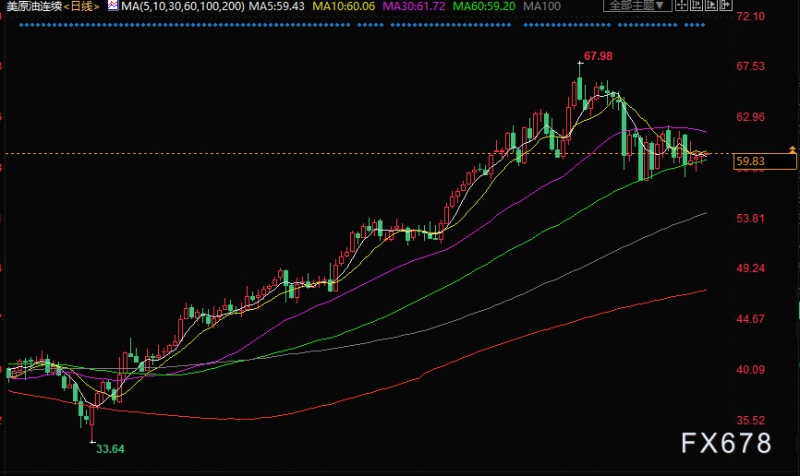
Task: Click the MA5:59.43 legend label
Action: [x=277, y=6]
